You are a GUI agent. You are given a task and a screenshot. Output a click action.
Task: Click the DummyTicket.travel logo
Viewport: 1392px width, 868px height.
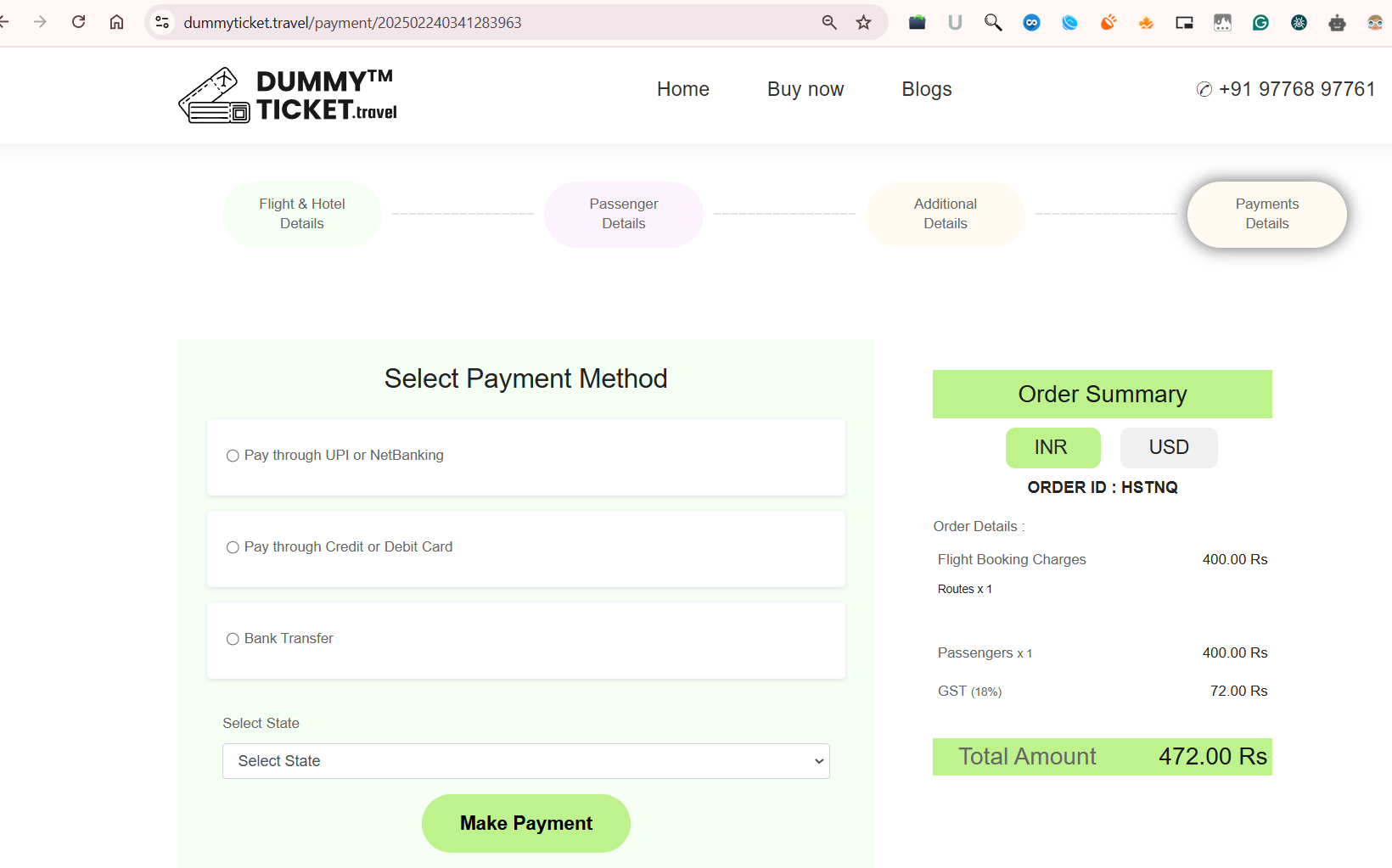pos(288,95)
